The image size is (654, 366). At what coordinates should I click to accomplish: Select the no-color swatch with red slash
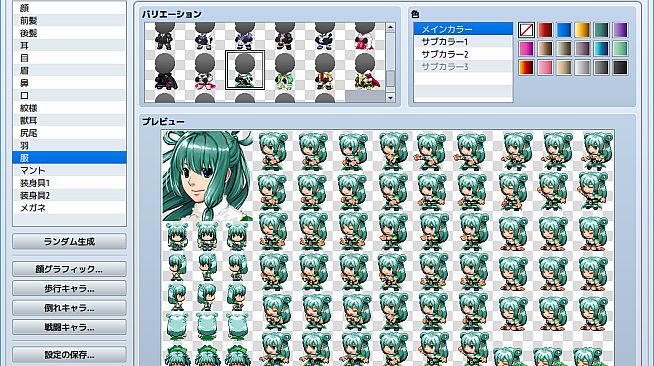pyautogui.click(x=526, y=30)
